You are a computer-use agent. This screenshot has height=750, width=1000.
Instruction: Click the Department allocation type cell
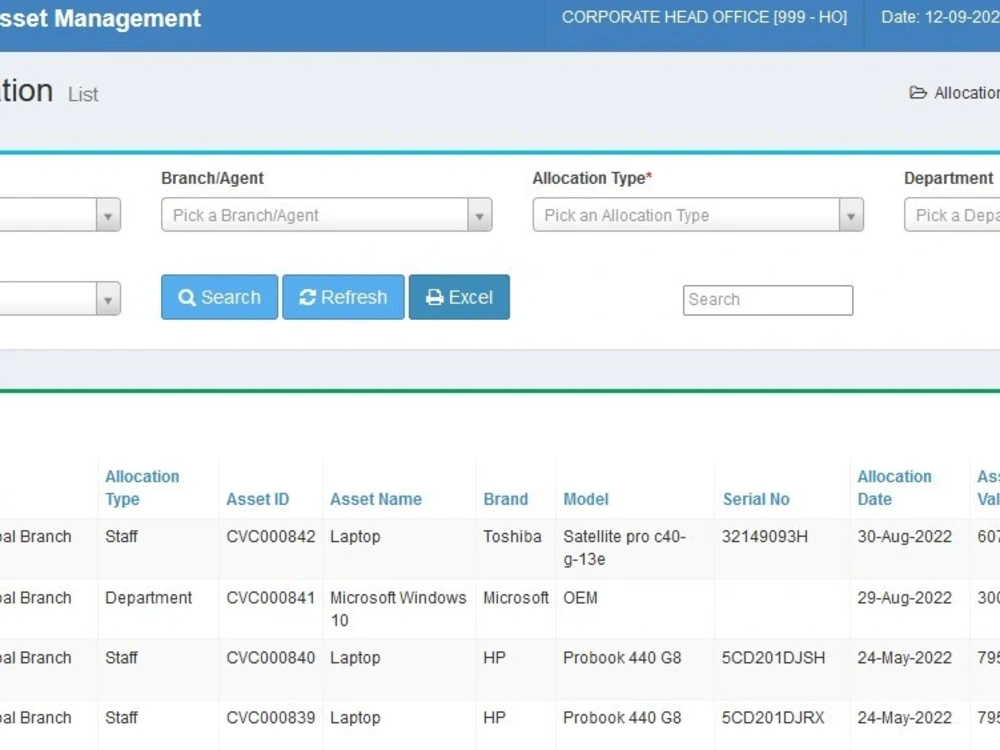(149, 598)
